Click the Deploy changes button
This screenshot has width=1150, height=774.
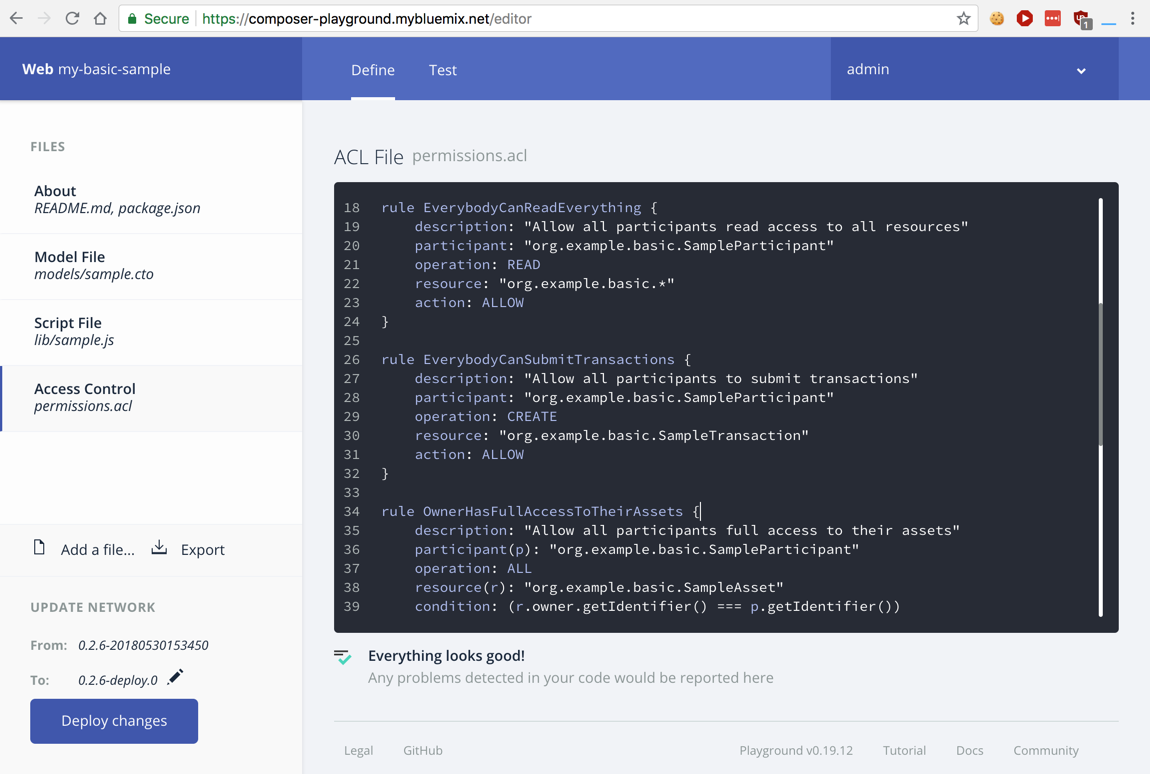[114, 720]
